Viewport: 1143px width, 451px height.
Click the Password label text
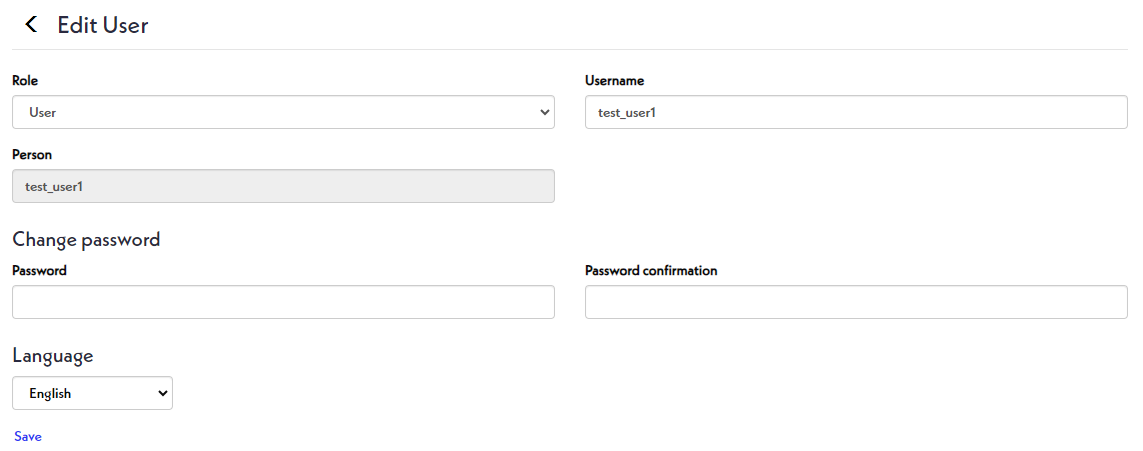[39, 270]
